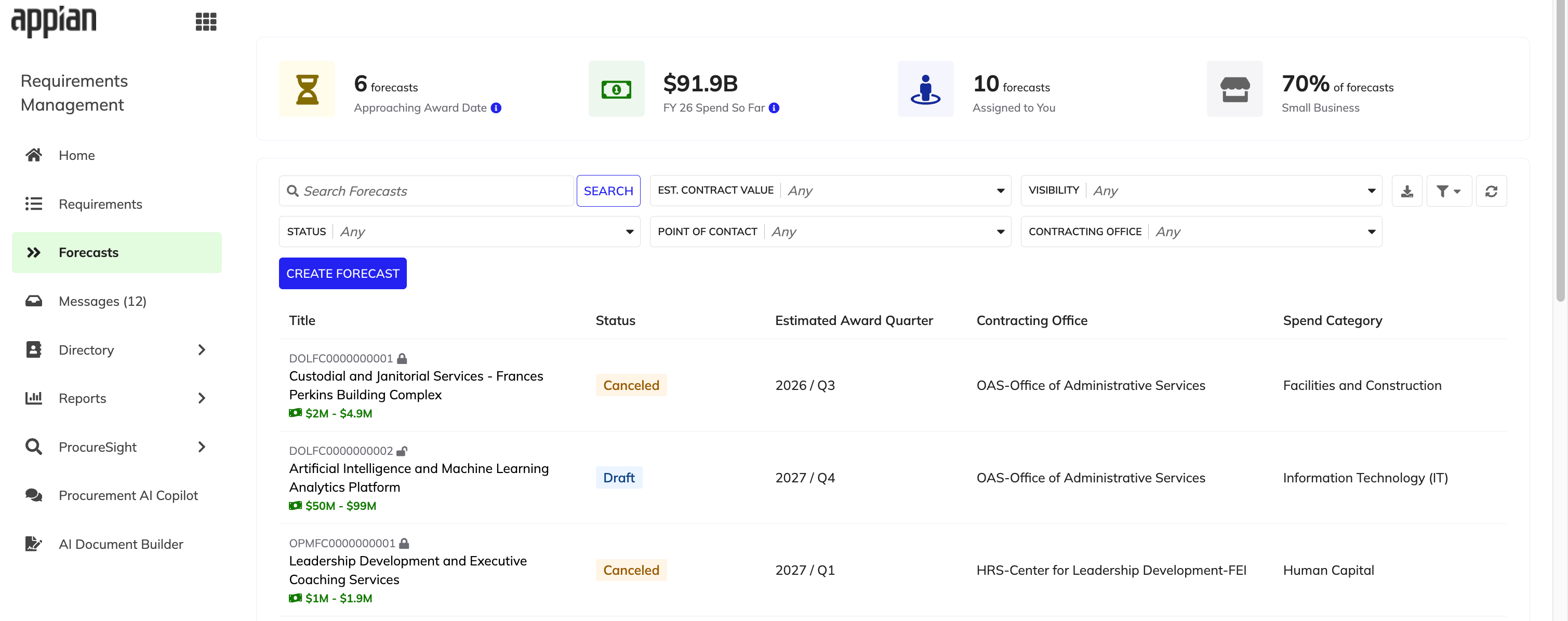
Task: Expand the Directory submenu chevron
Action: point(202,350)
